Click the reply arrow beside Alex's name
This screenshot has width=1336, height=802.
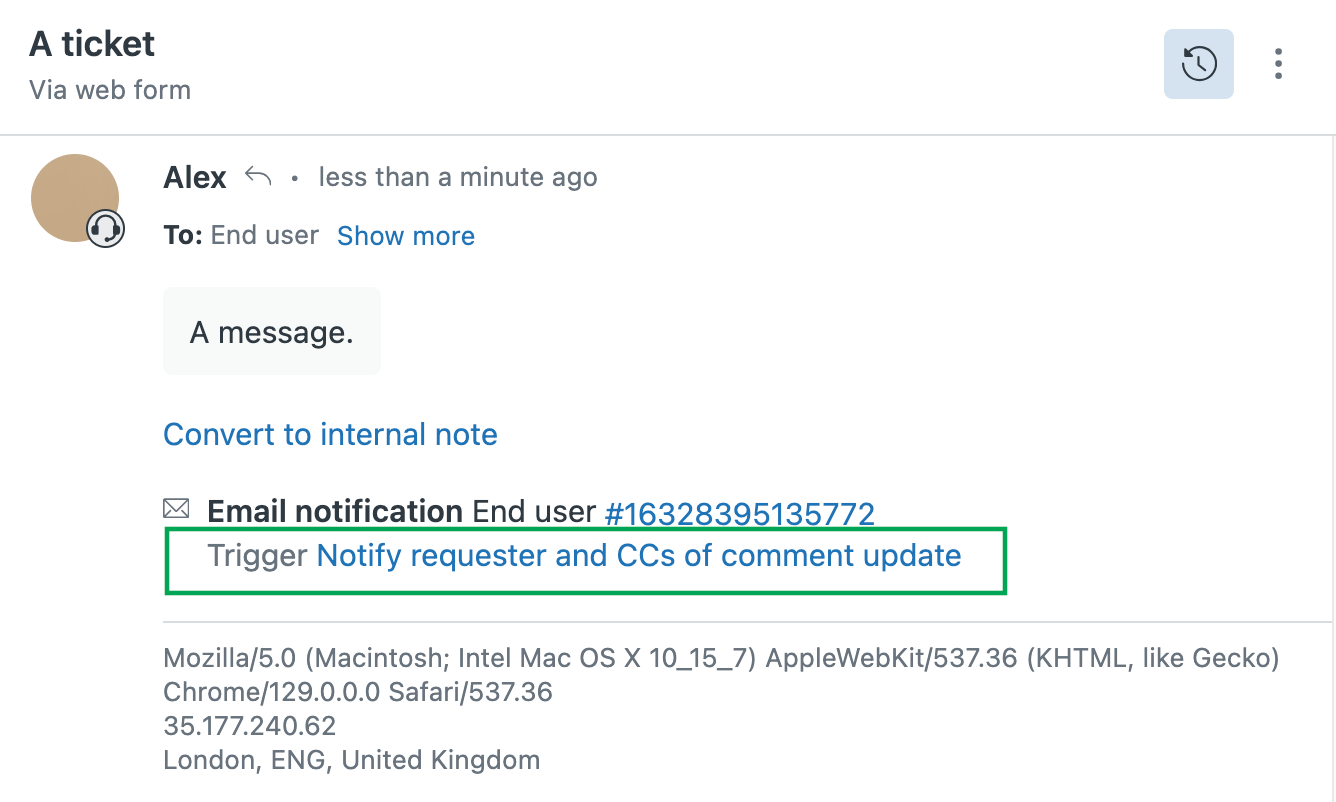click(257, 175)
